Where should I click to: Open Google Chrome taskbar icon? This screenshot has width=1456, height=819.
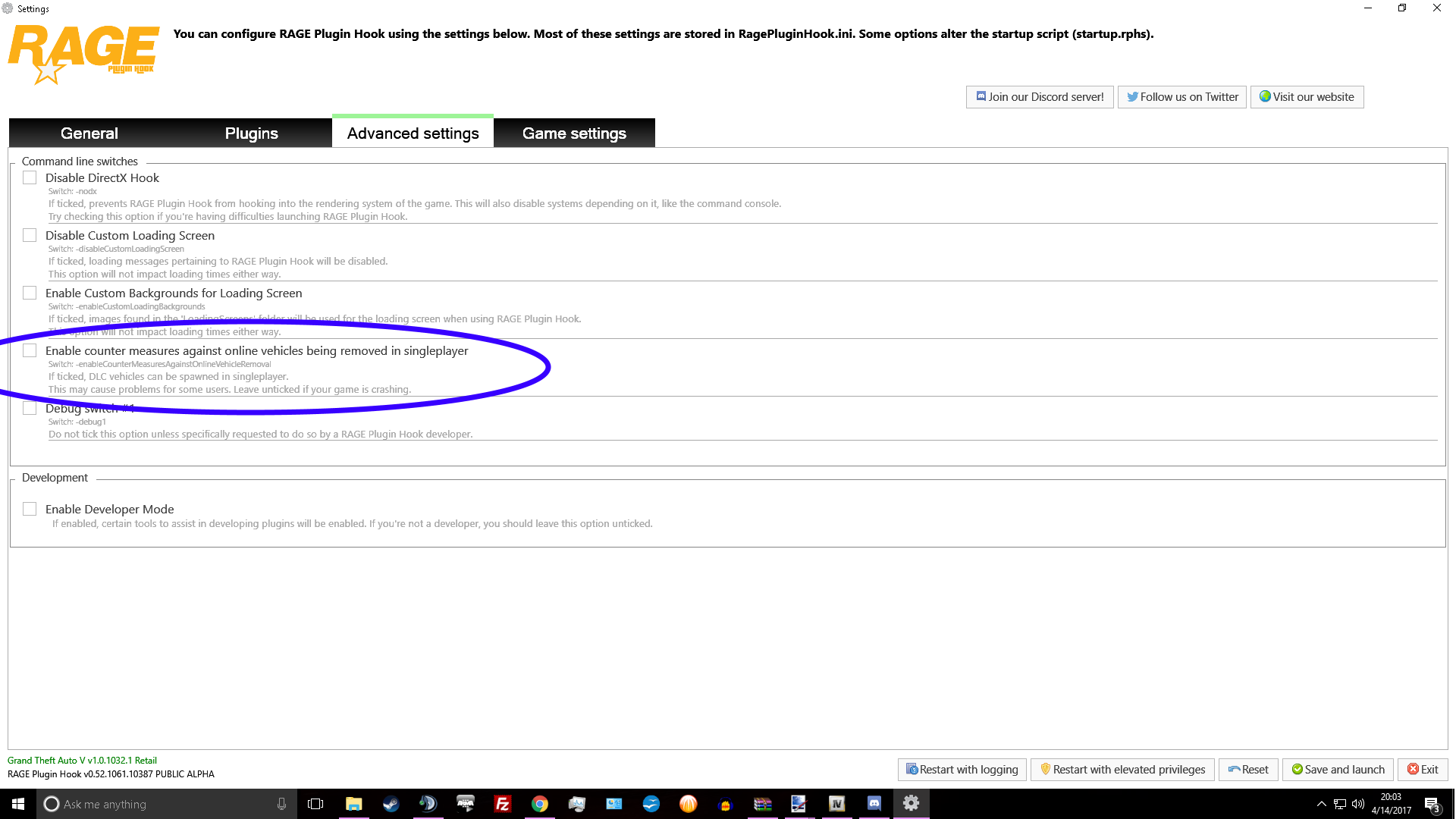point(539,804)
